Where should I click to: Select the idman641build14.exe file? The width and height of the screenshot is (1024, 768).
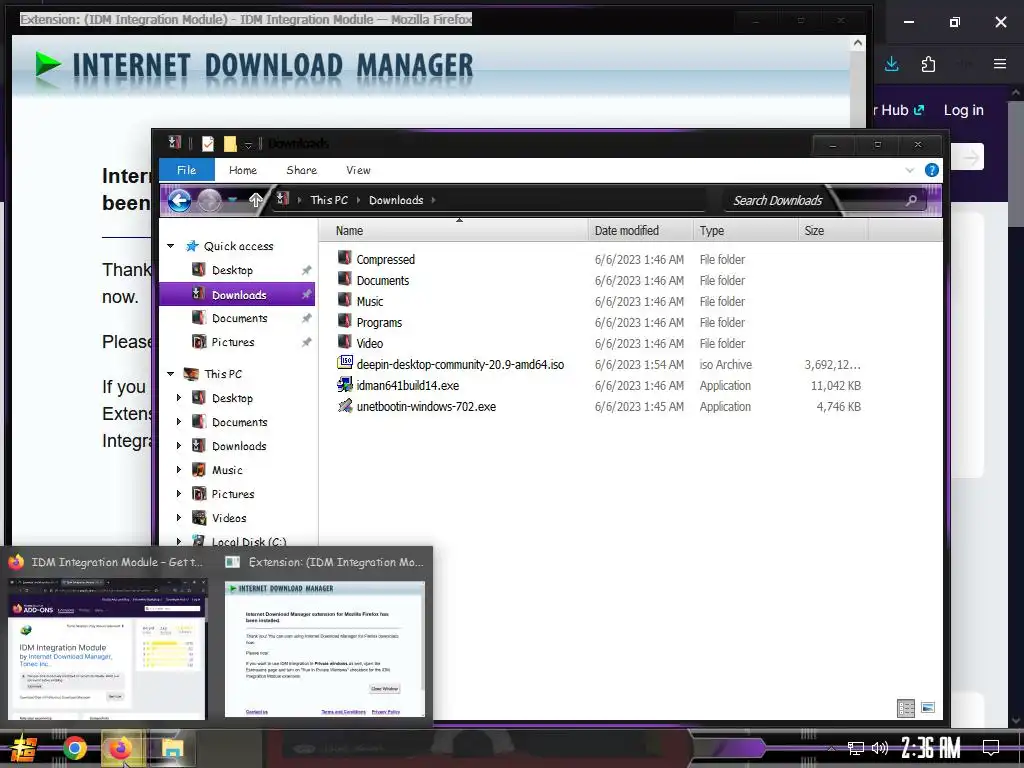(x=408, y=385)
